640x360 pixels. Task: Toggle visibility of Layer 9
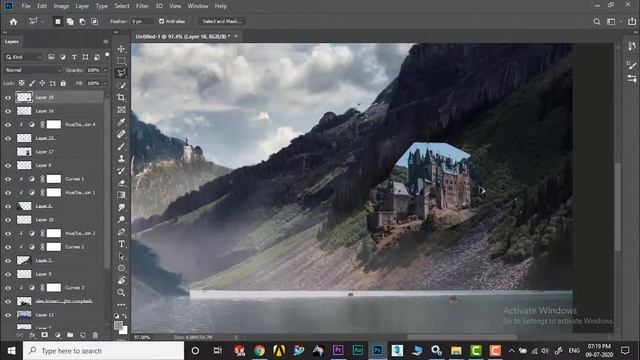point(8,274)
